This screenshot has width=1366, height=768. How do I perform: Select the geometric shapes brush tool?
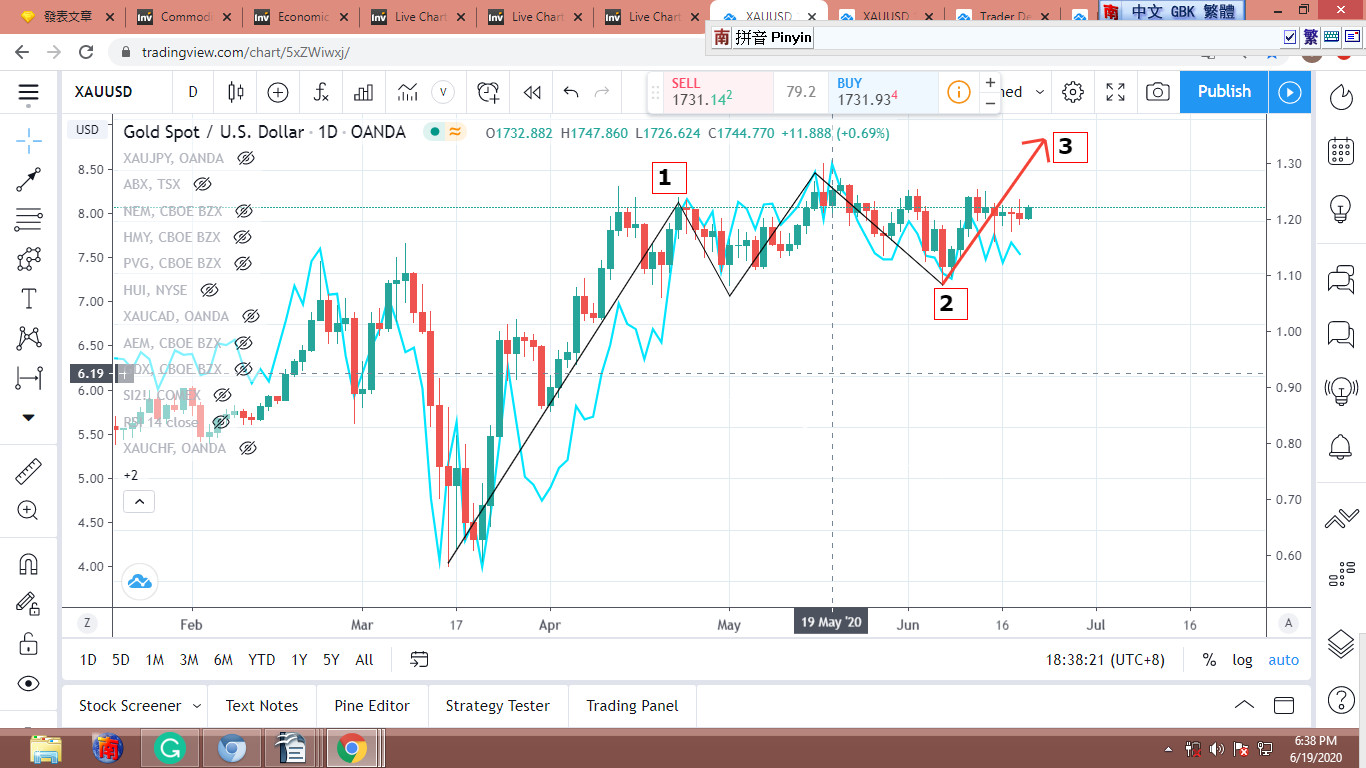click(x=28, y=259)
